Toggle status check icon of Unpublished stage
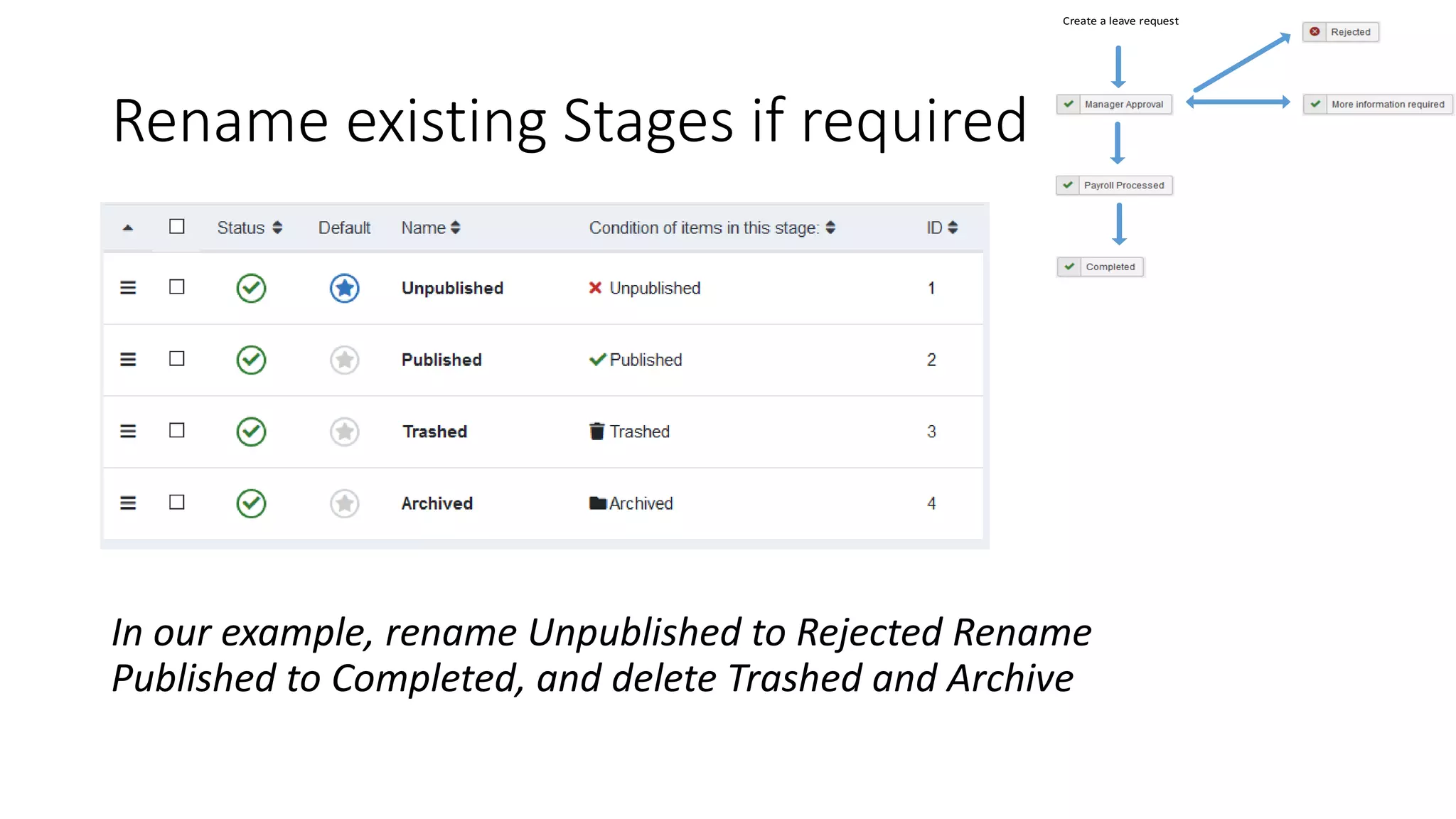Screen dimensions: 1456x819 251,288
